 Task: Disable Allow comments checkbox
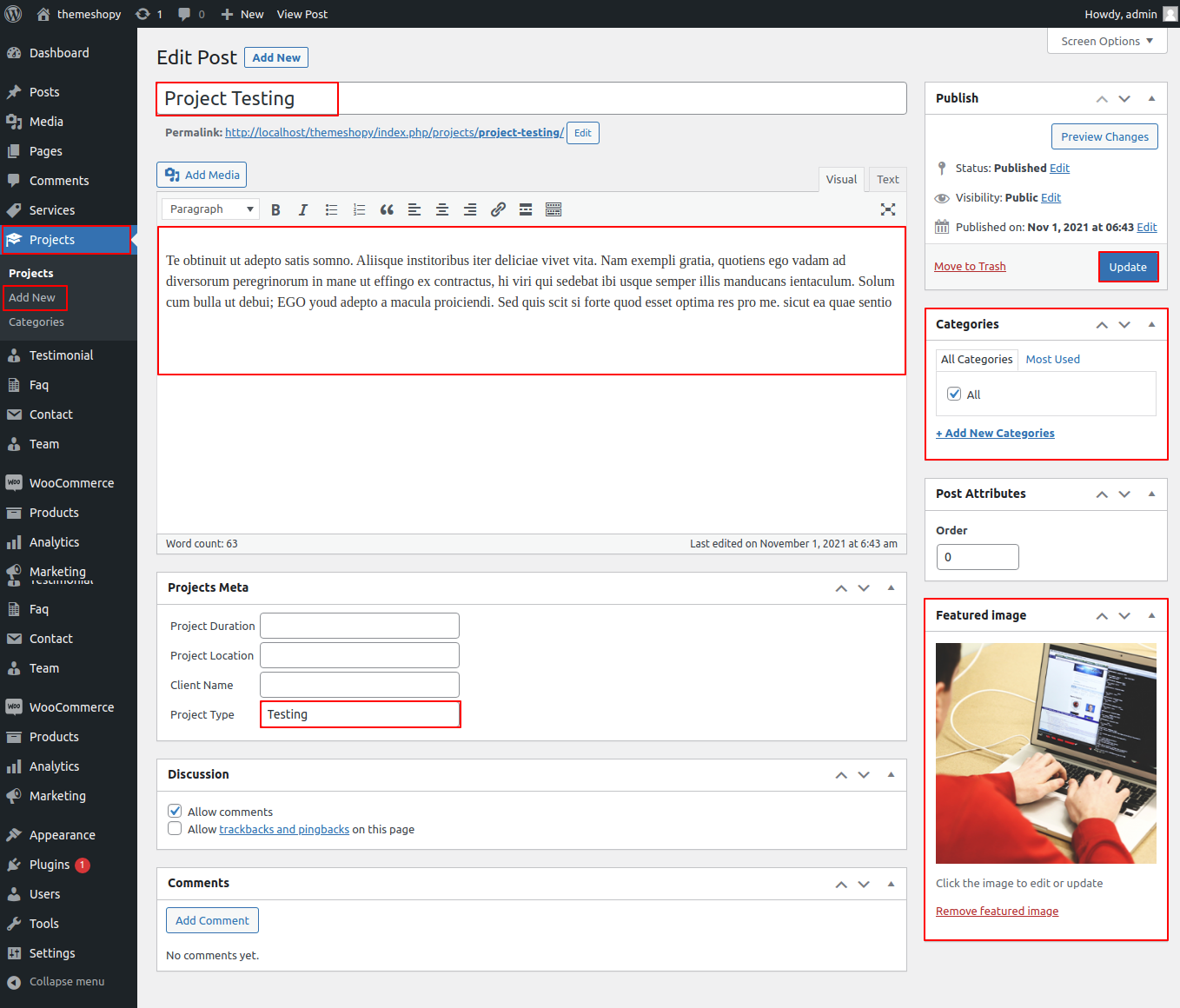pos(175,811)
